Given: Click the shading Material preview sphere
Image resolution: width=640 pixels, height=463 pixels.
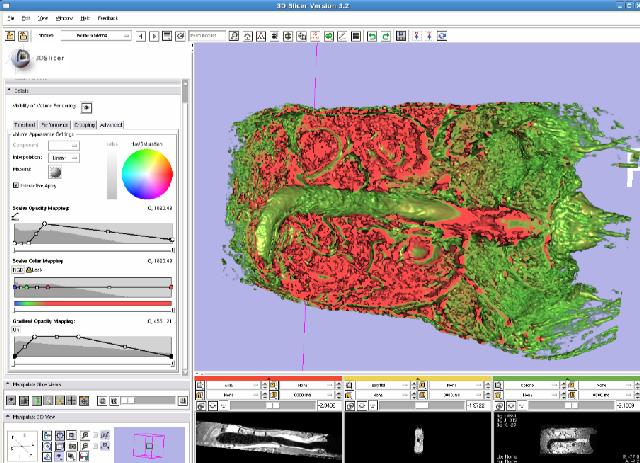Looking at the screenshot, I should [x=55, y=170].
